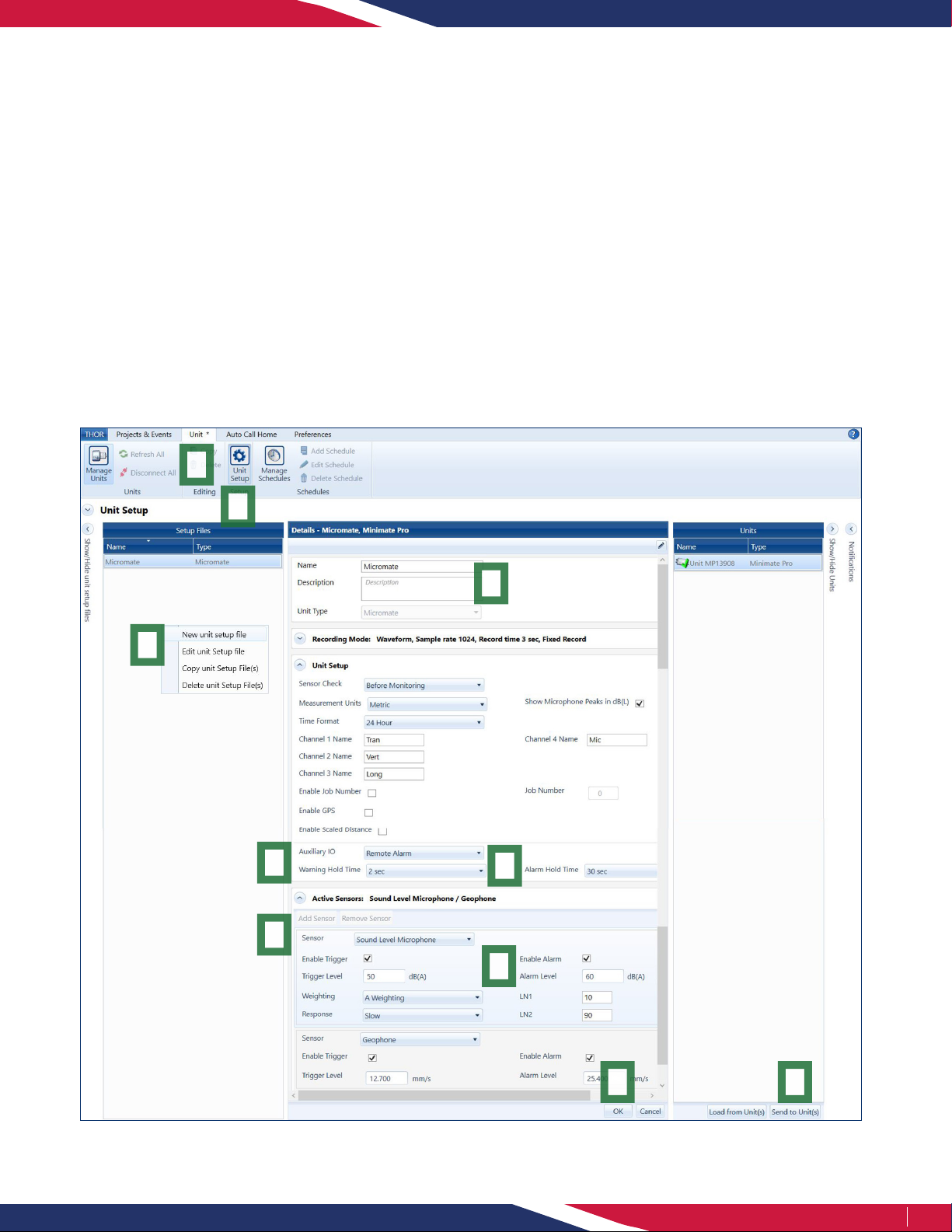Click the Cancel button

click(x=650, y=1112)
